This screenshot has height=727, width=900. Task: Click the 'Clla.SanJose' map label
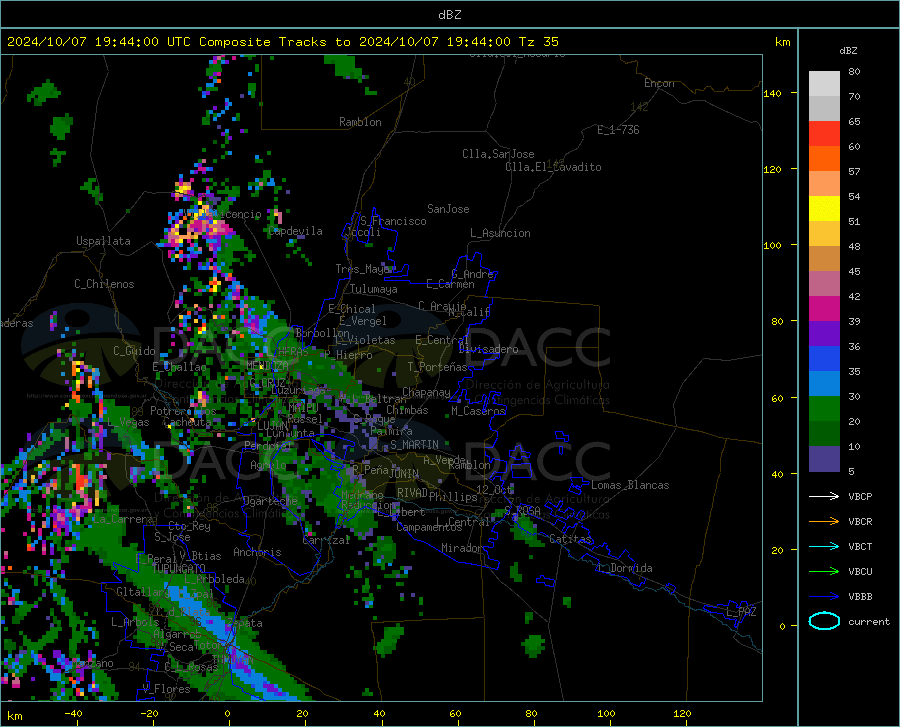click(x=498, y=154)
